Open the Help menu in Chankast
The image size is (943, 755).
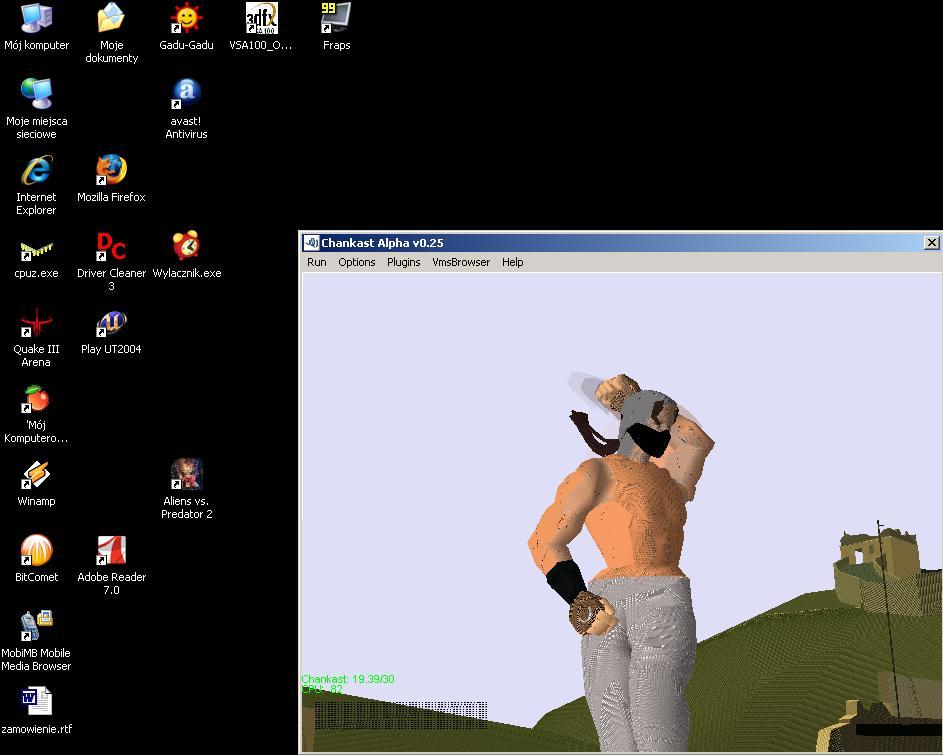pyautogui.click(x=512, y=262)
